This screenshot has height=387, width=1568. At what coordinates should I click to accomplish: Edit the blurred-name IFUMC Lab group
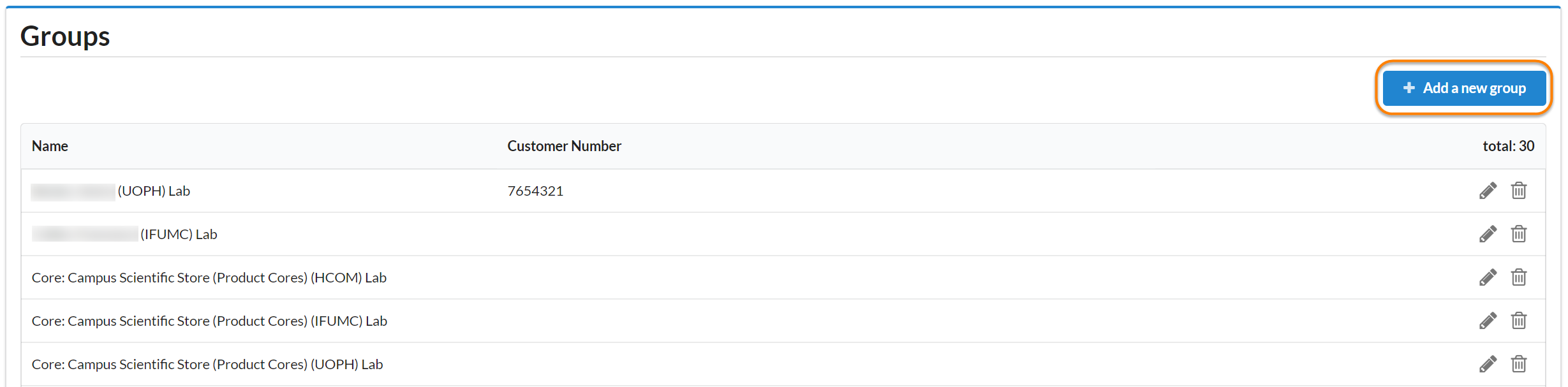tap(1488, 234)
